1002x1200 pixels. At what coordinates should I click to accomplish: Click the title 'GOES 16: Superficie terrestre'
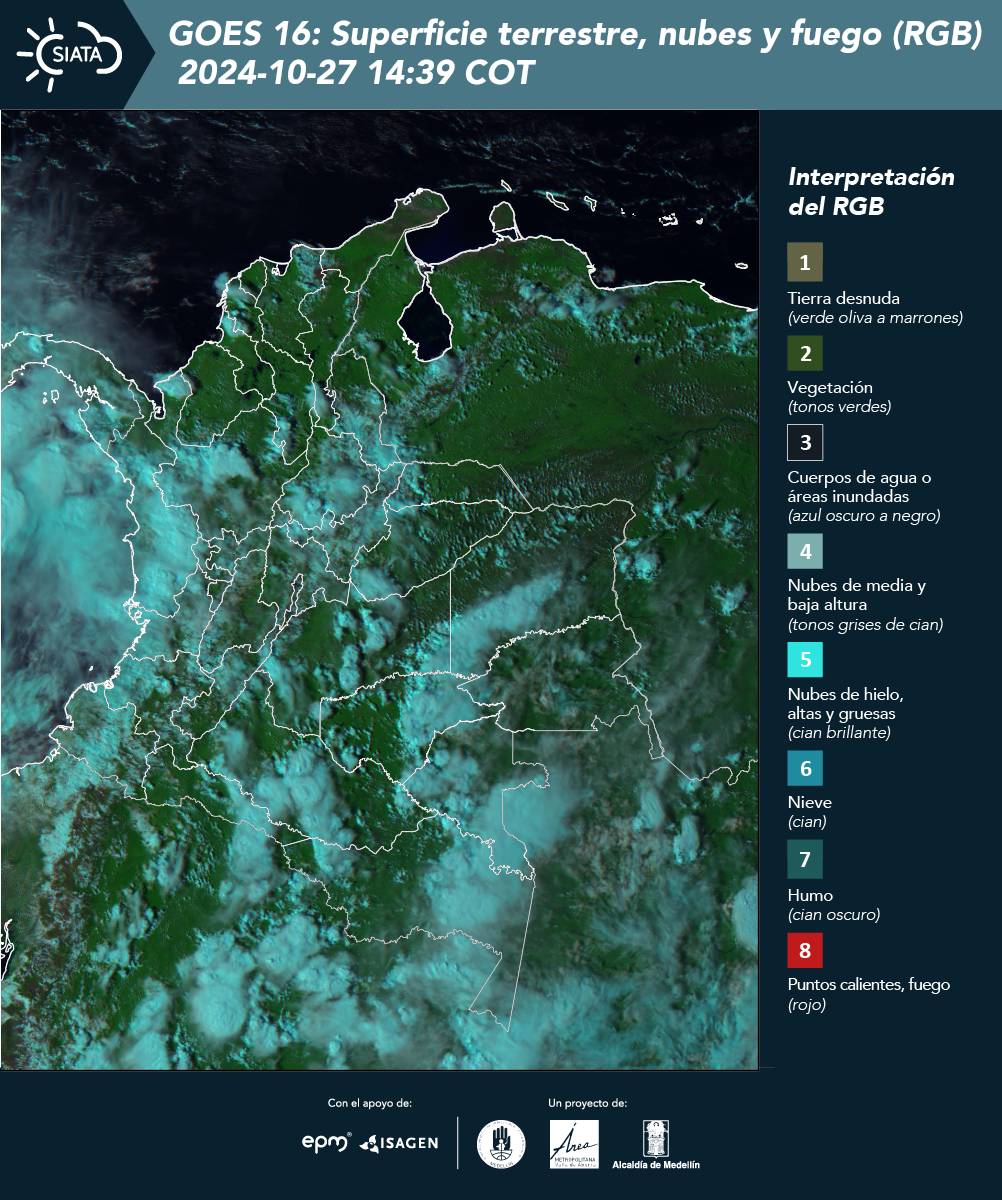tap(576, 34)
